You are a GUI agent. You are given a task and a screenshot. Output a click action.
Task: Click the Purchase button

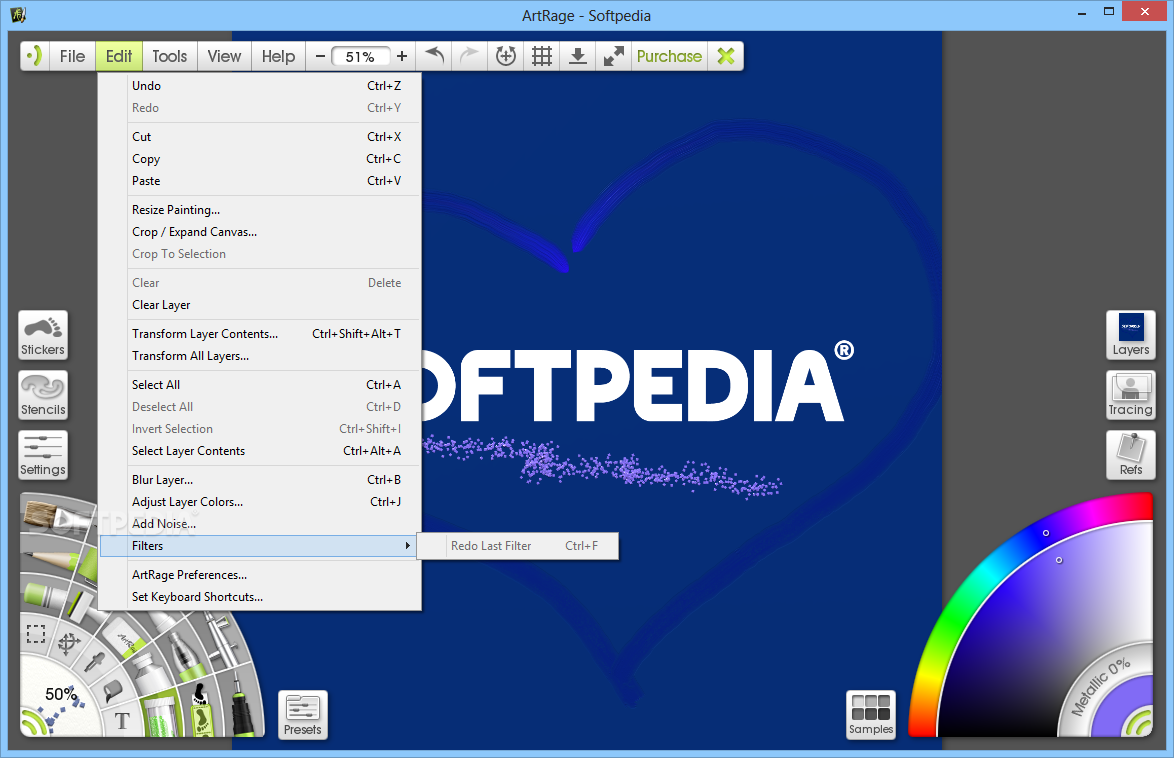coord(669,56)
